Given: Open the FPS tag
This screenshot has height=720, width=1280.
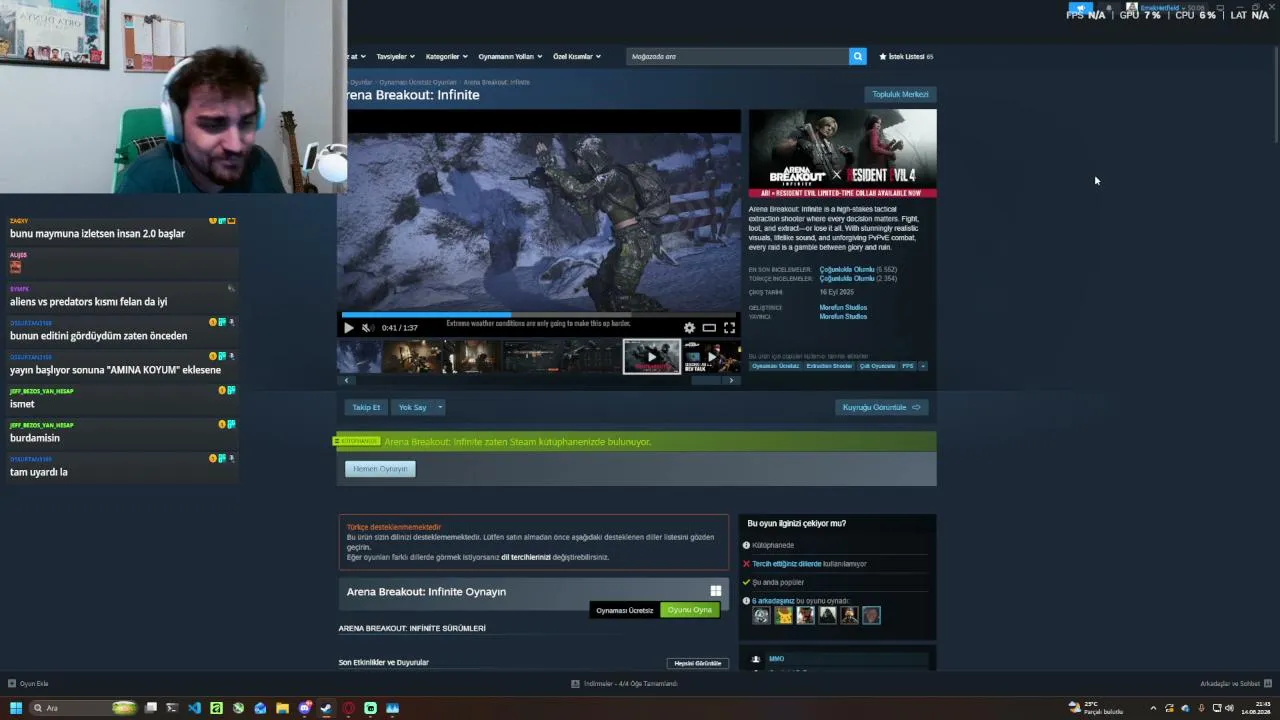Looking at the screenshot, I should tap(908, 366).
